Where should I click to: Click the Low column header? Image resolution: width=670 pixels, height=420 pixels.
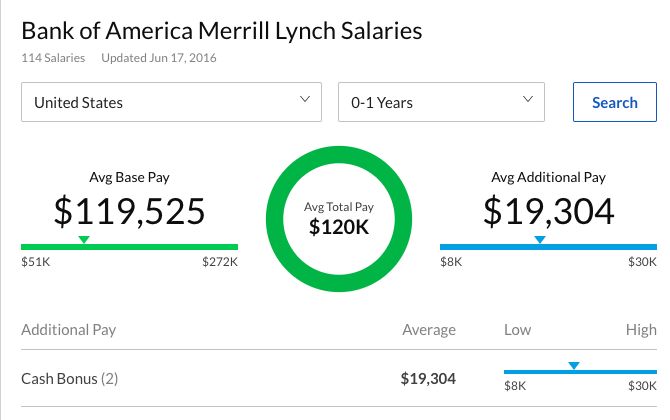(x=517, y=330)
